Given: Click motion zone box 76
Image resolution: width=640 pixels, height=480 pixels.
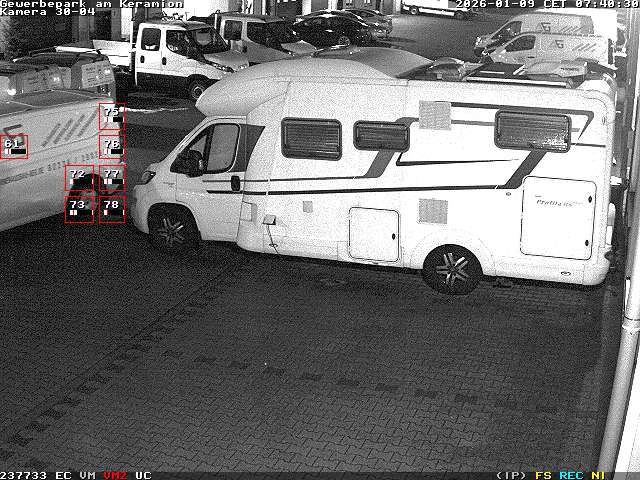Looking at the screenshot, I should point(111,147).
